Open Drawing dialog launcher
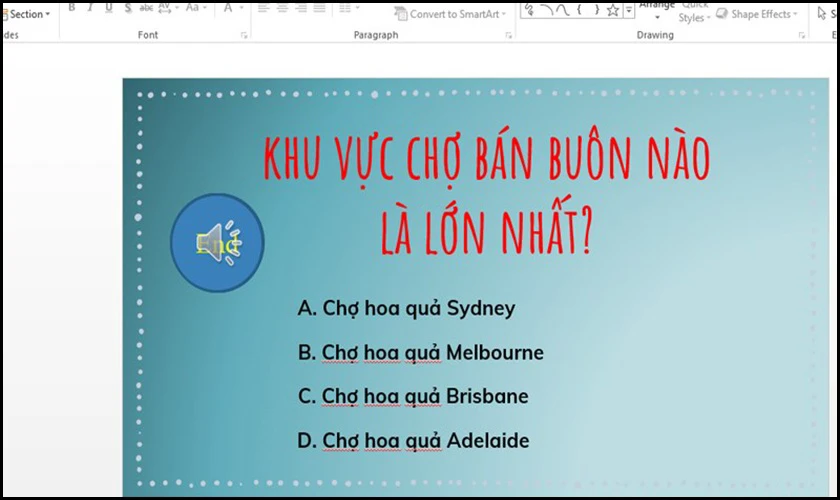840x500 pixels. click(802, 35)
